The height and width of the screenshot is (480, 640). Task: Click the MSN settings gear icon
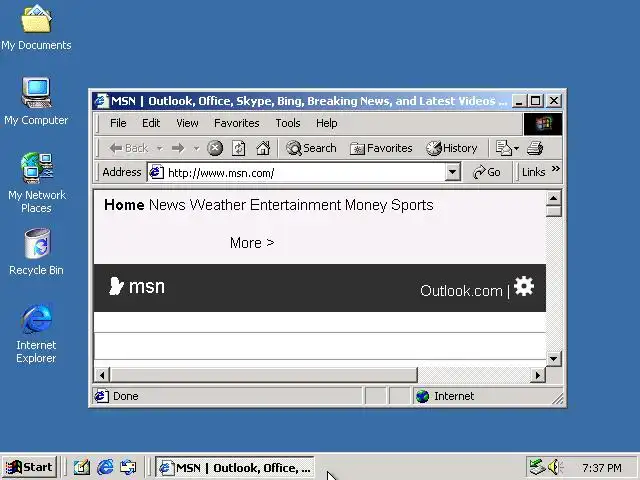524,287
